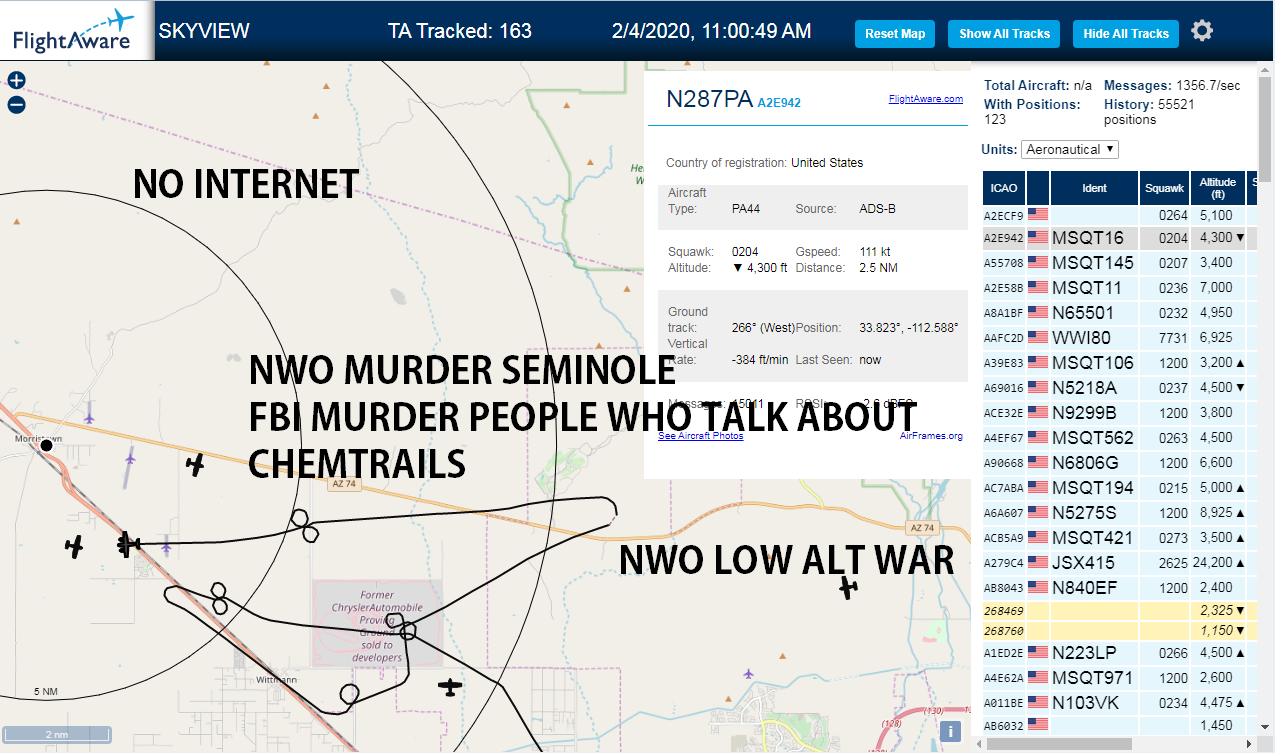This screenshot has width=1275, height=753.
Task: Click US flag in MSQT16 row
Action: pos(1037,238)
